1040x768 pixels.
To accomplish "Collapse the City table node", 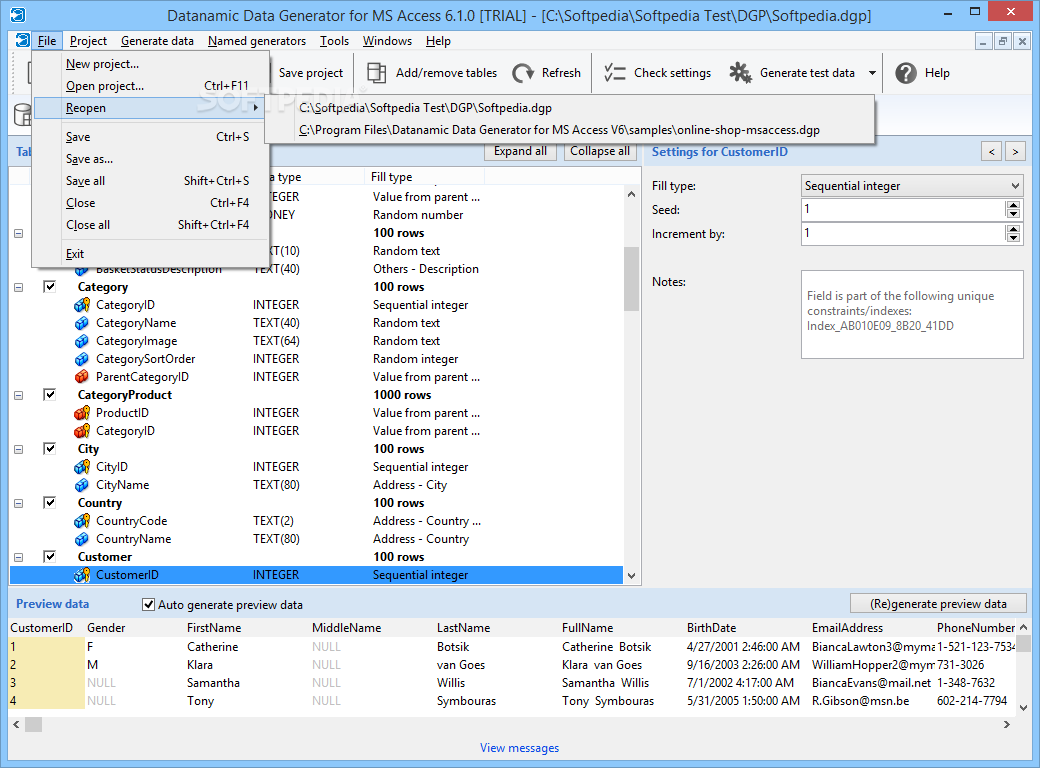I will [19, 449].
